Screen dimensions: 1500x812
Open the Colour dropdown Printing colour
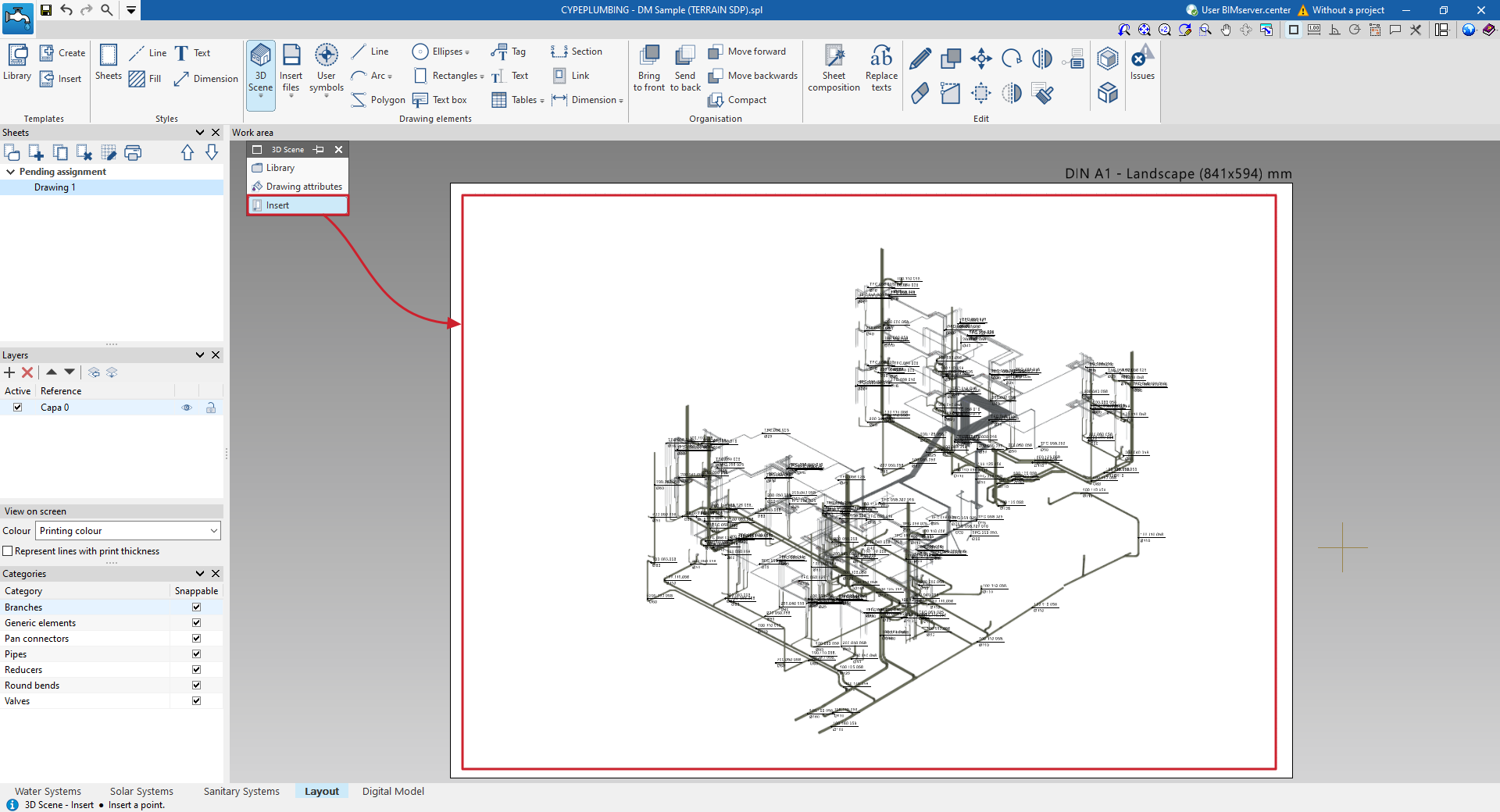128,531
